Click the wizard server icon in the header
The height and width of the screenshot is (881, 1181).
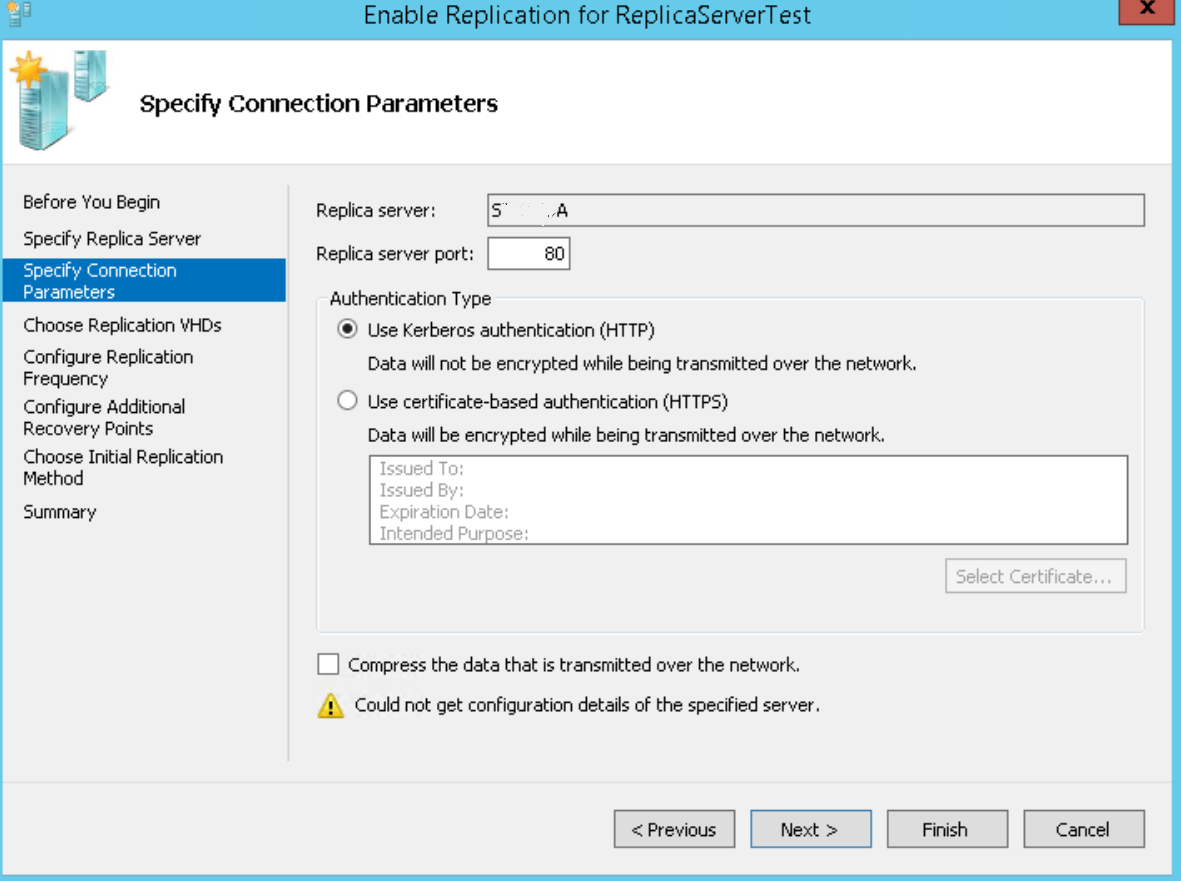coord(59,99)
